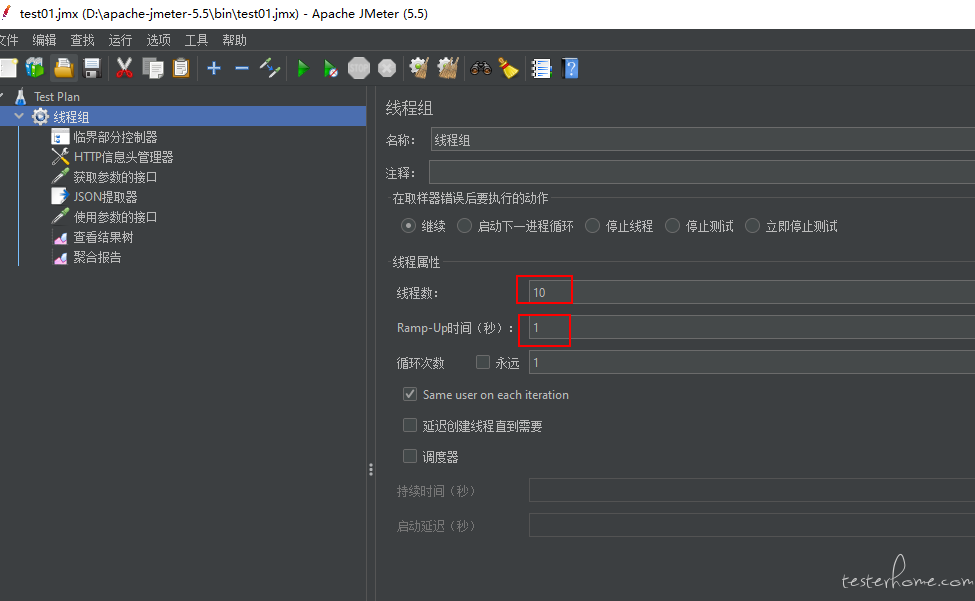975x601 pixels.
Task: Open the 选项 menu
Action: (159, 40)
